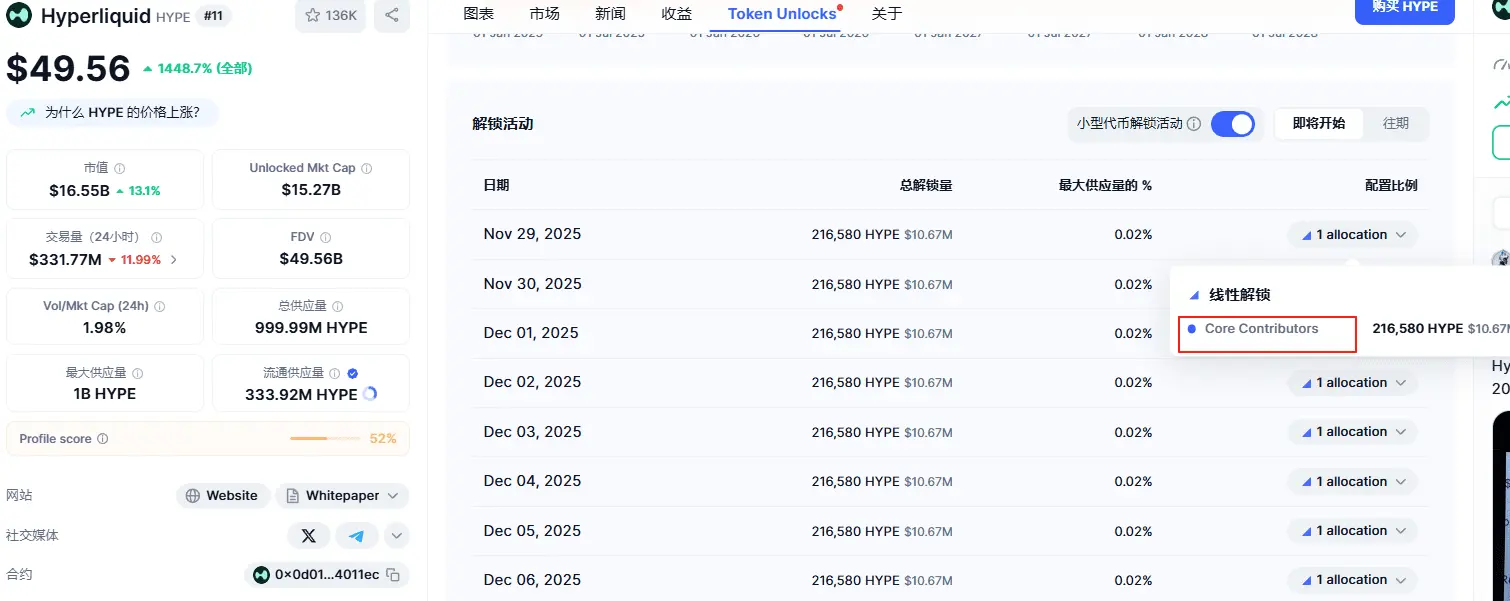Click the 配置比例 column header
The height and width of the screenshot is (601, 1510).
(1391, 185)
